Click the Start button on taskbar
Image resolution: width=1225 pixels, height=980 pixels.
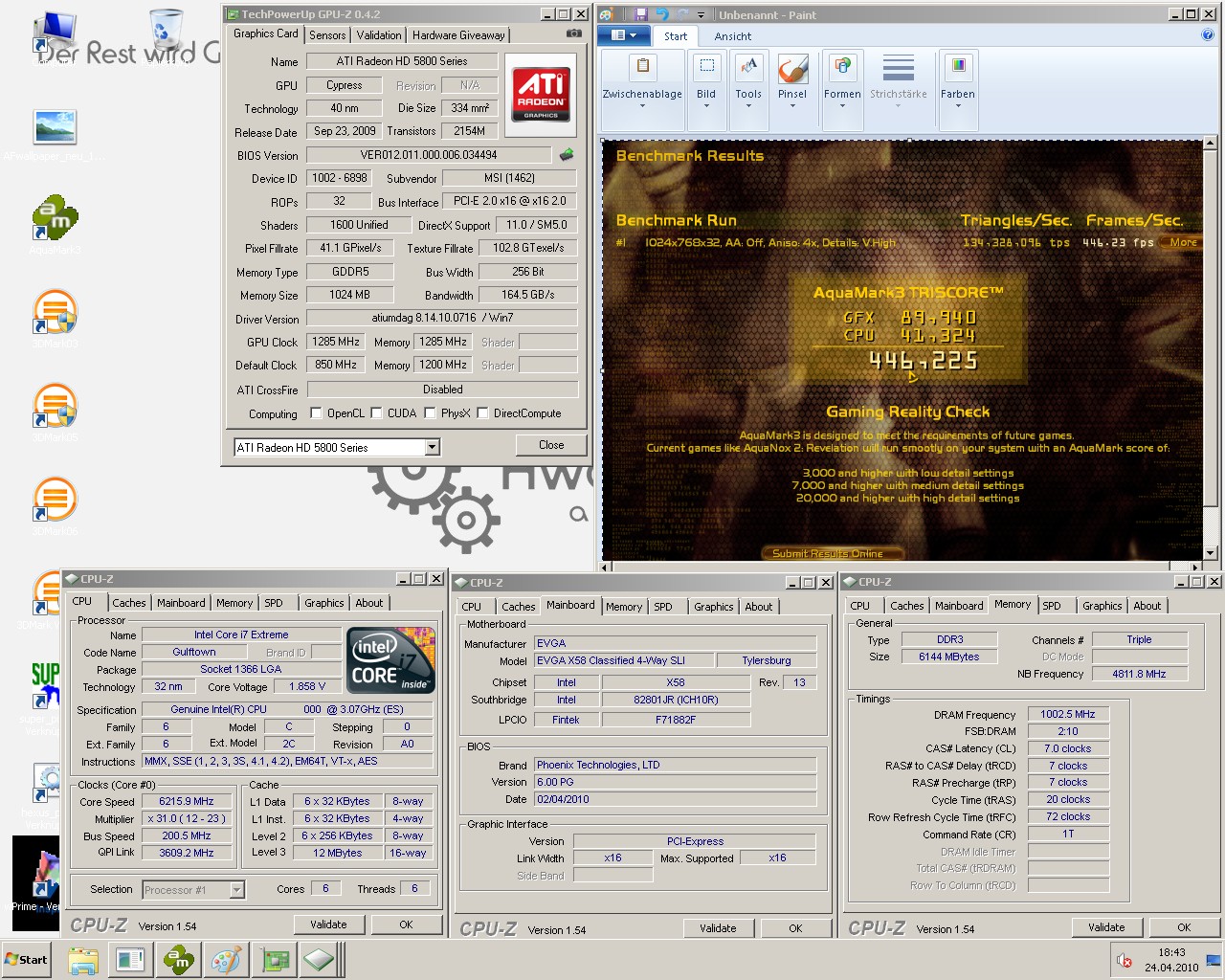(x=27, y=960)
